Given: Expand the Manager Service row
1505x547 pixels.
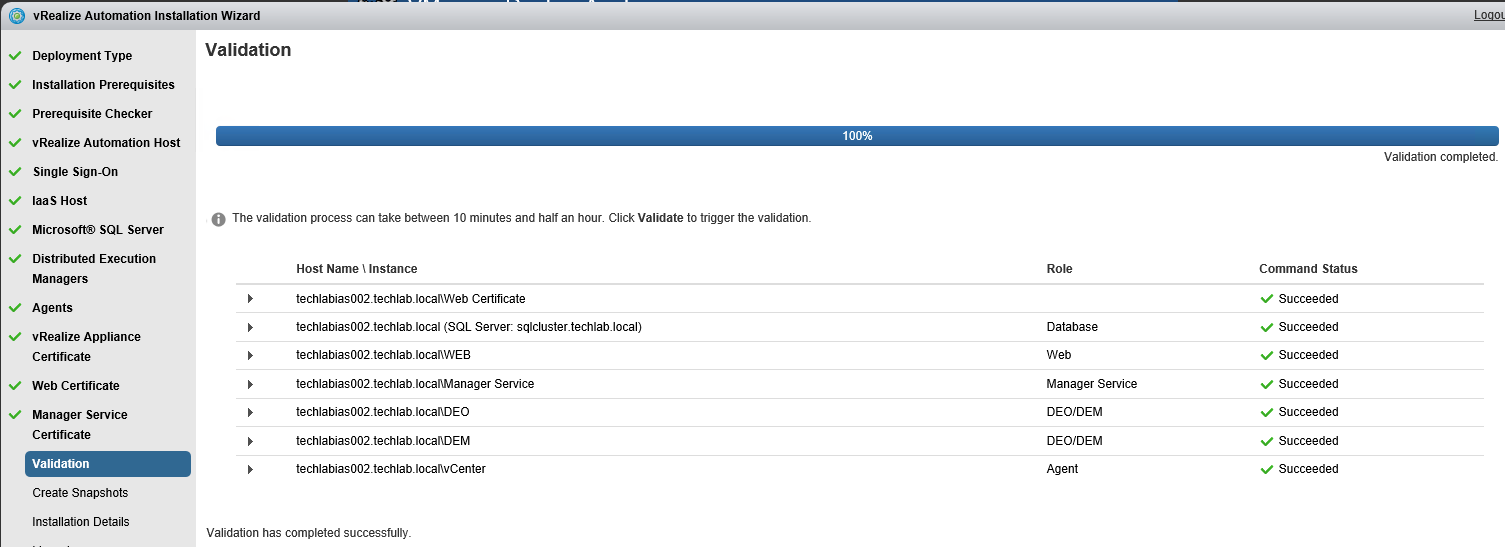Looking at the screenshot, I should pyautogui.click(x=250, y=384).
